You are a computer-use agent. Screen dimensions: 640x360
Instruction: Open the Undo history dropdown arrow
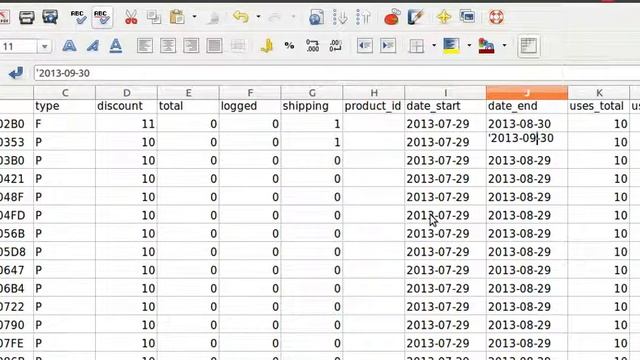click(258, 17)
